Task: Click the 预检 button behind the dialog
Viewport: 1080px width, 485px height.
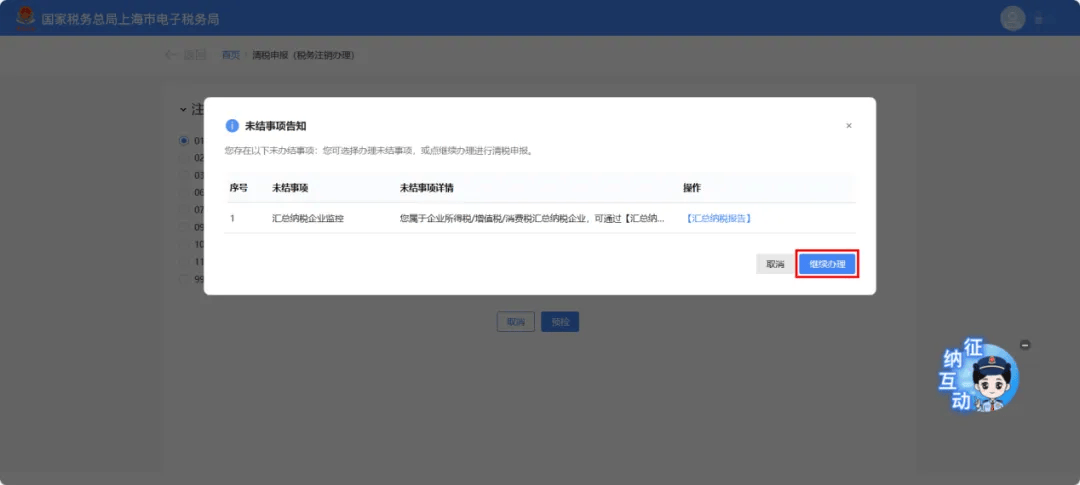Action: click(x=560, y=322)
